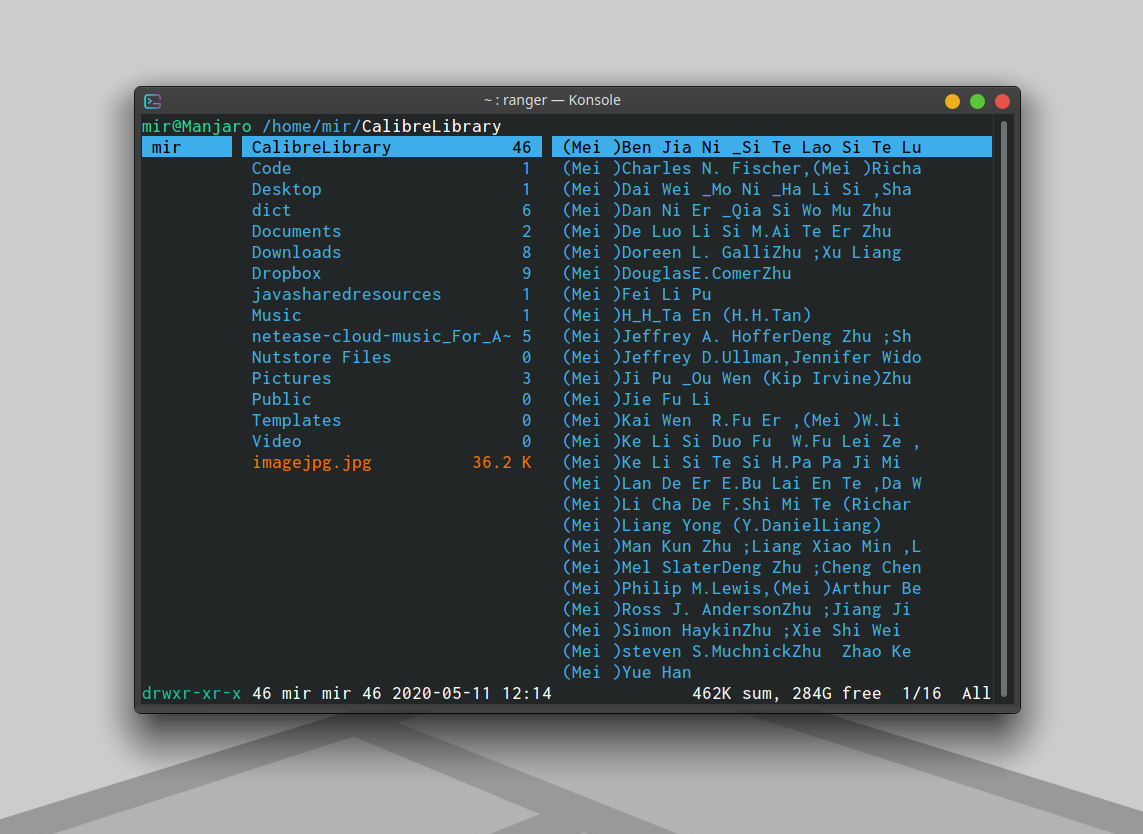
Task: Select the 'mir' parent directory entry
Action: [x=187, y=147]
